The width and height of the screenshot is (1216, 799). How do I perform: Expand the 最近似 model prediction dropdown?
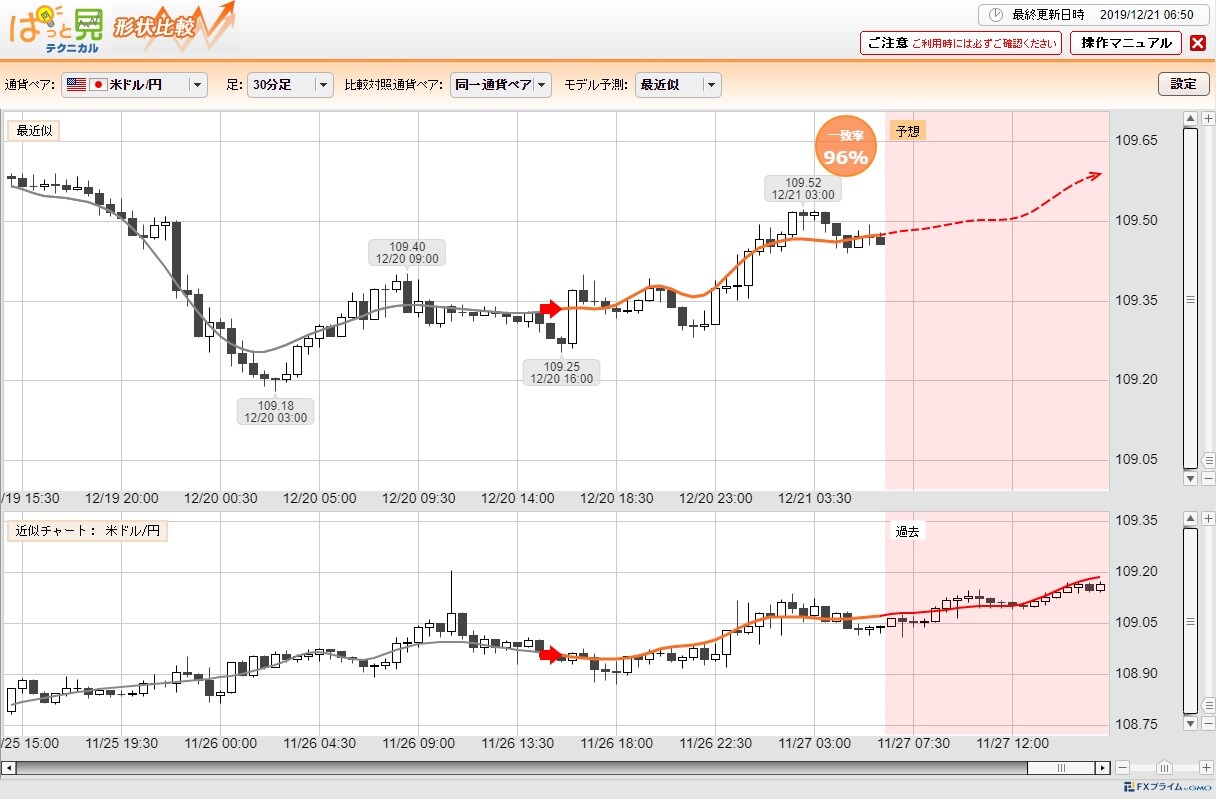(678, 85)
